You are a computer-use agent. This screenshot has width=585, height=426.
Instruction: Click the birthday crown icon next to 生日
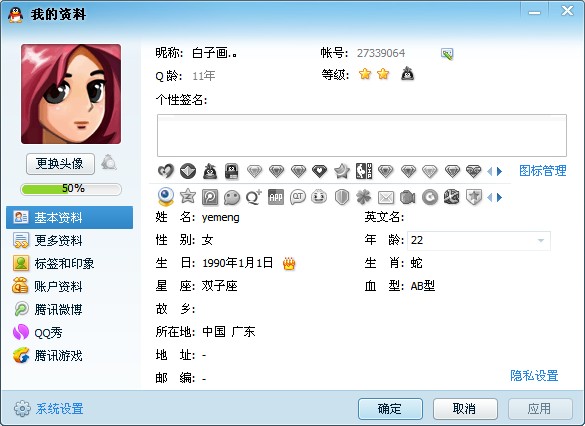[289, 263]
